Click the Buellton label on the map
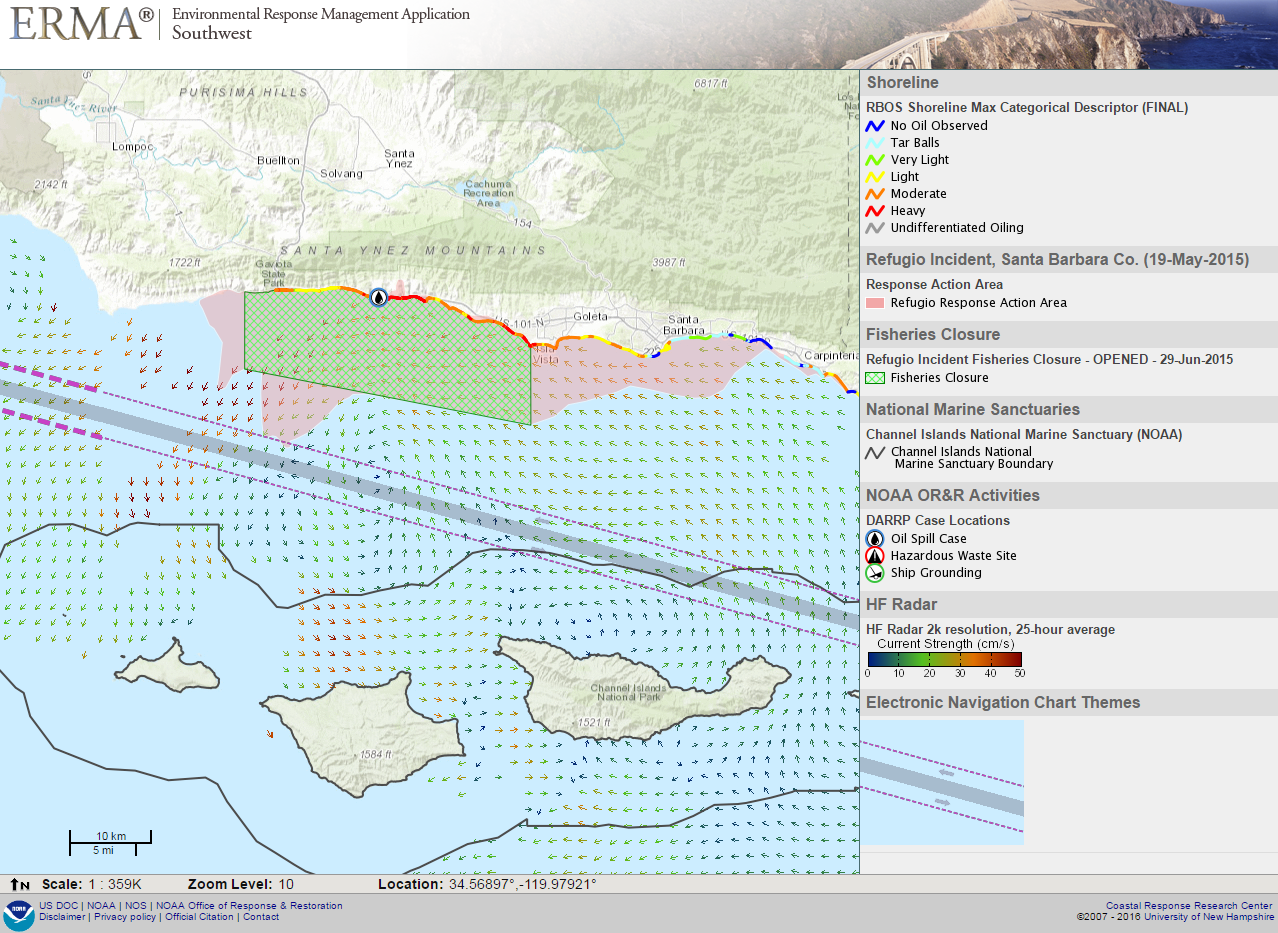Image resolution: width=1278 pixels, height=933 pixels. 278,160
